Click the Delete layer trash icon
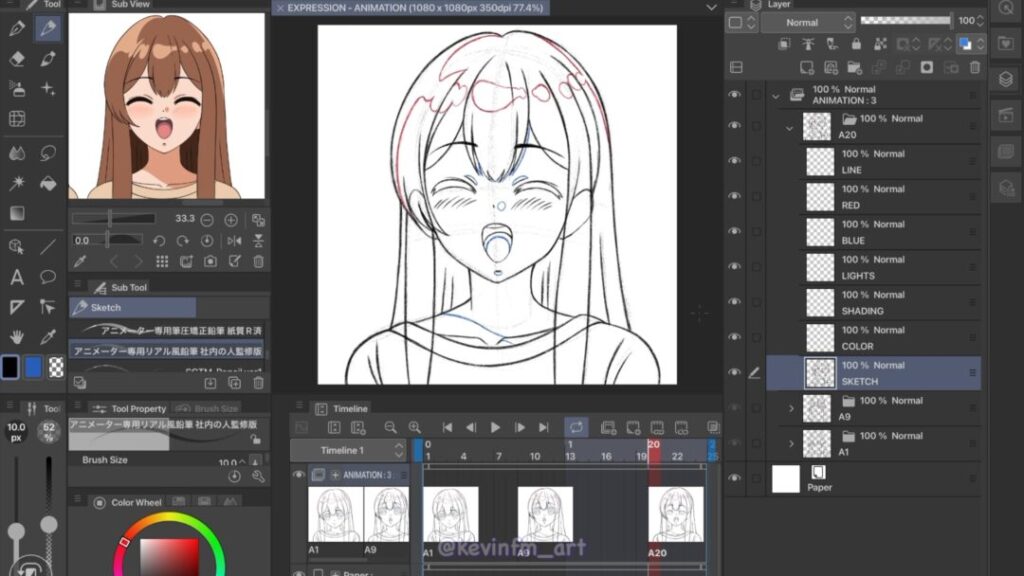This screenshot has width=1024, height=576. tap(976, 67)
